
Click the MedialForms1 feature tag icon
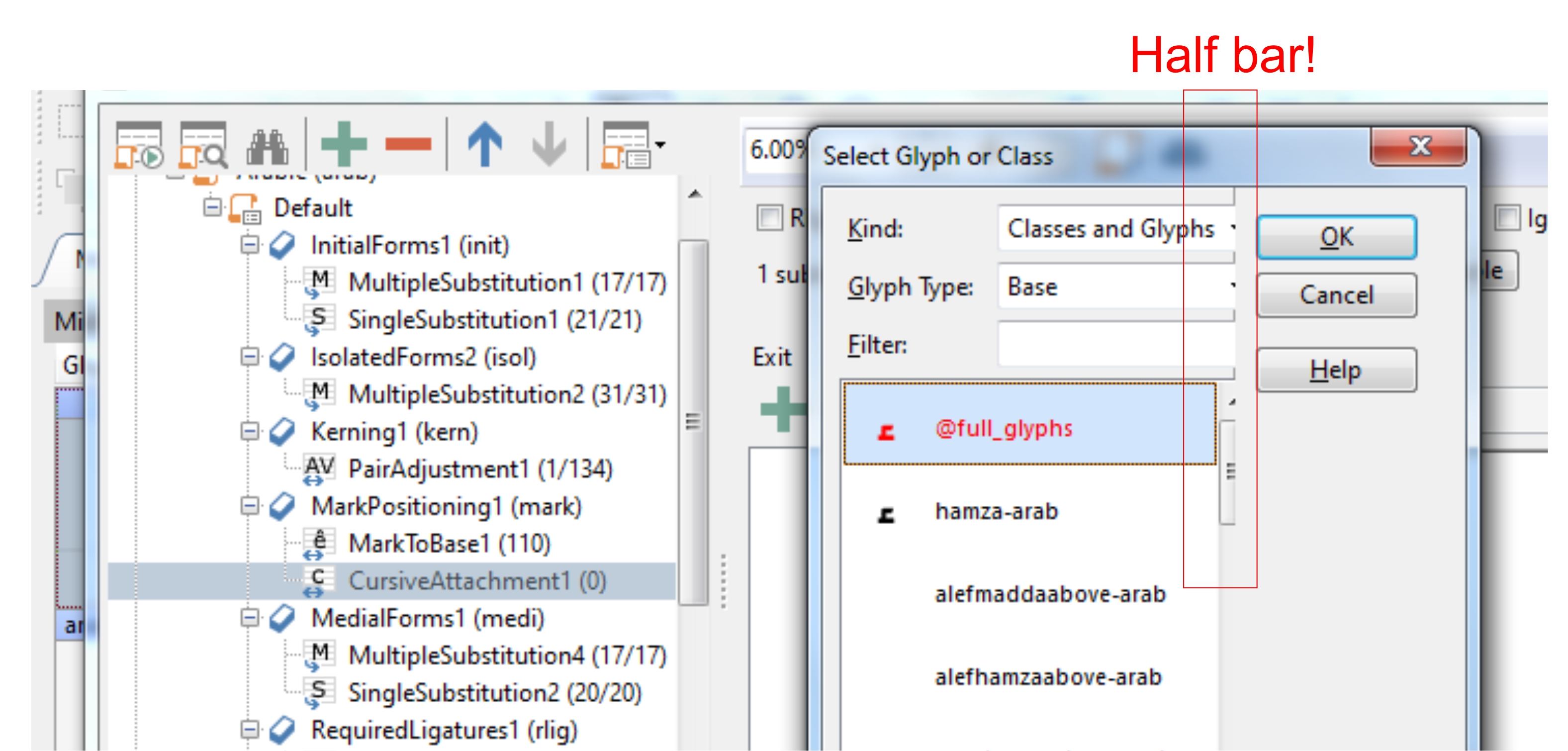282,618
